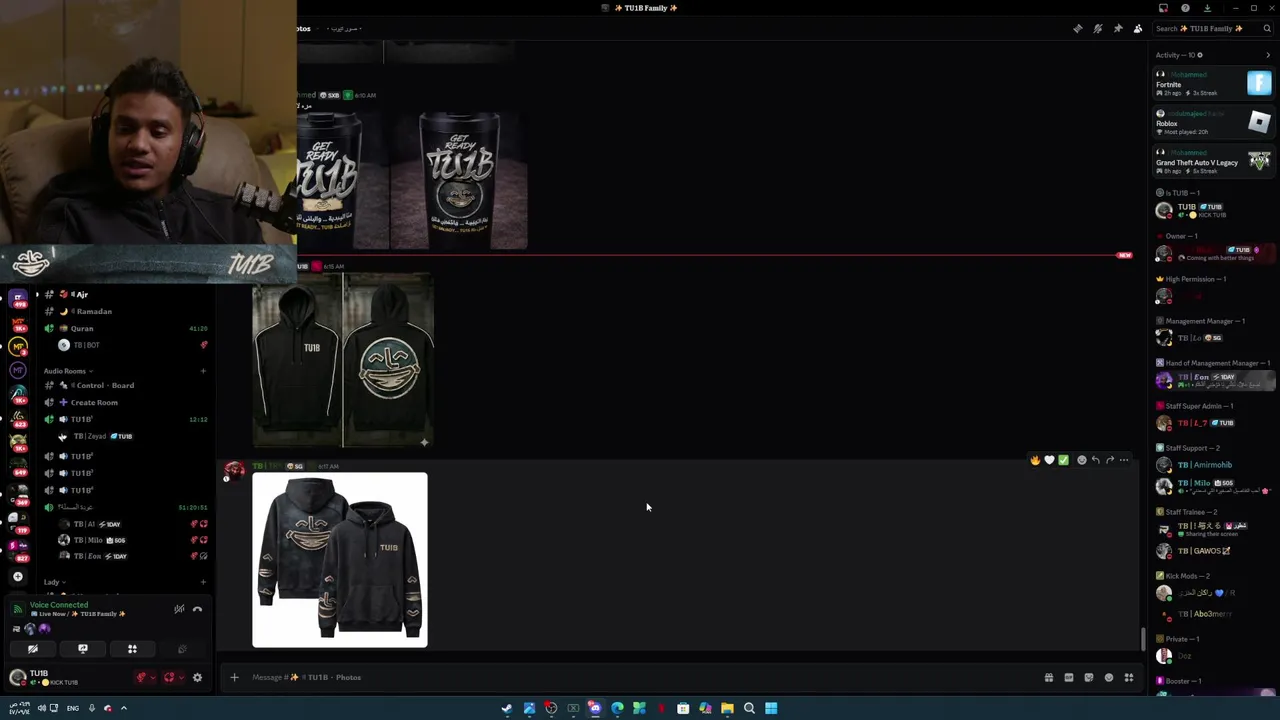
Task: Open the Inbox icon in title bar
Action: [x=1163, y=8]
